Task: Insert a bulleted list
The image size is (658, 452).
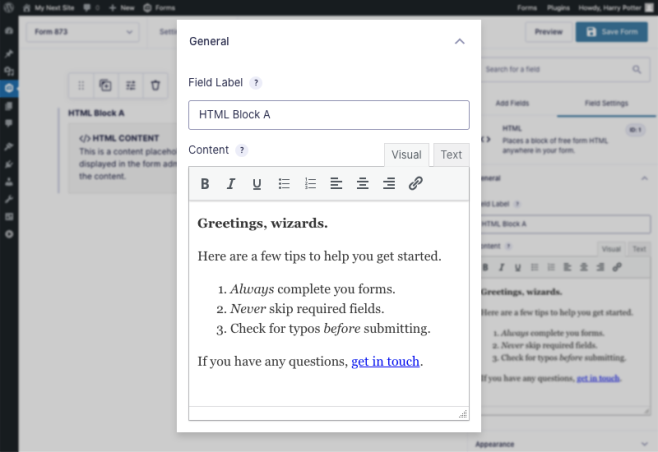Action: coord(284,183)
